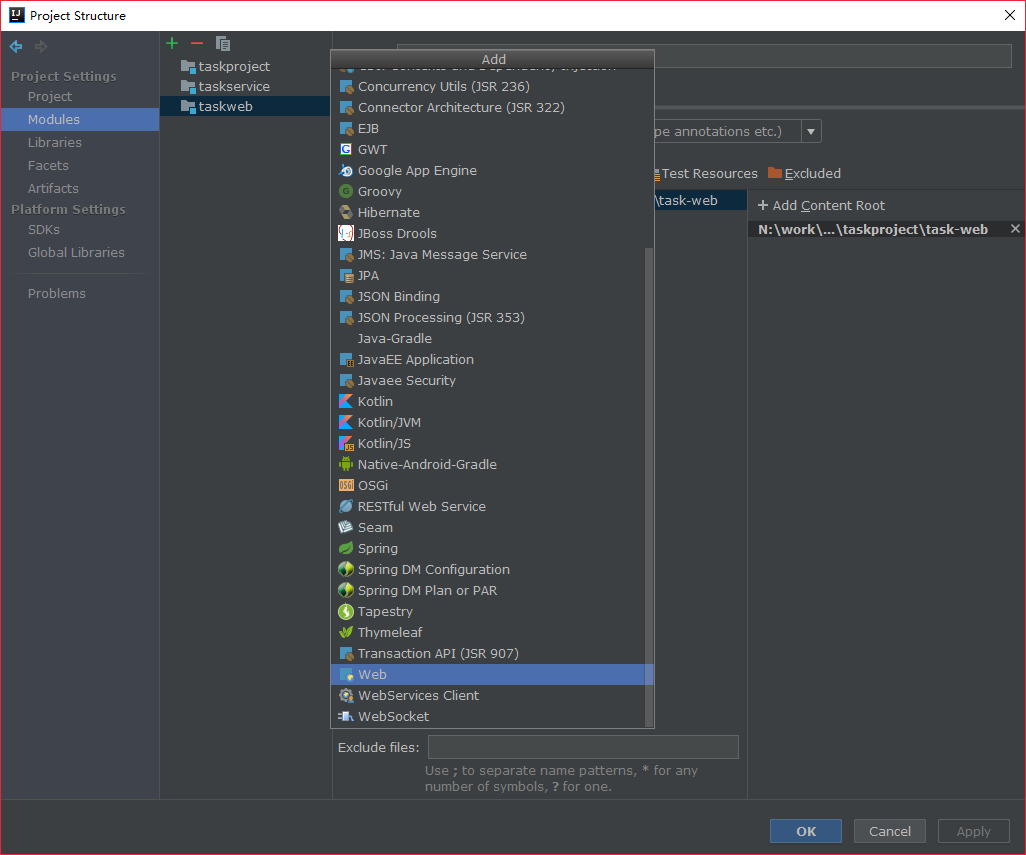
Task: Click the WebServices Client icon
Action: click(x=346, y=695)
